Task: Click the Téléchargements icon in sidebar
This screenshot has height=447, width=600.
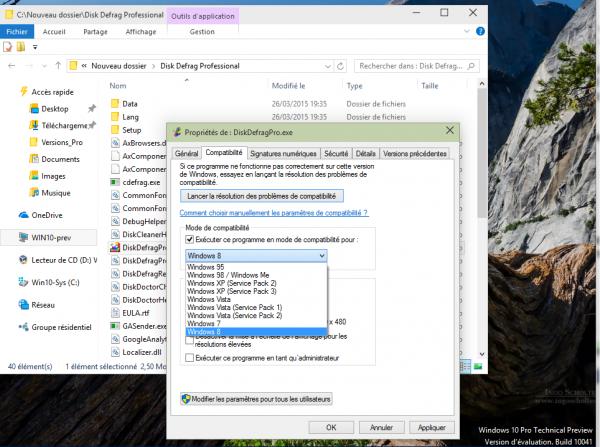Action: point(34,125)
